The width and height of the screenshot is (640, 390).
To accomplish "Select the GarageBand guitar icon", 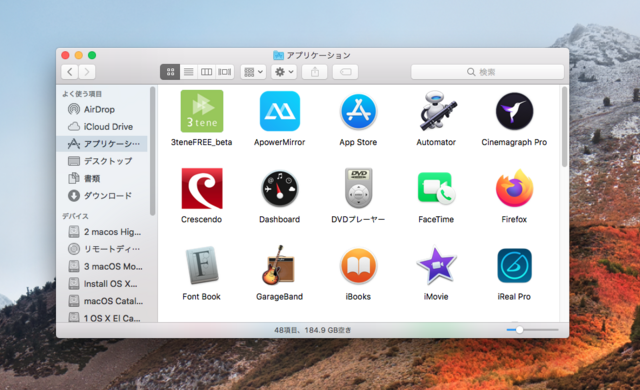I will [x=280, y=265].
